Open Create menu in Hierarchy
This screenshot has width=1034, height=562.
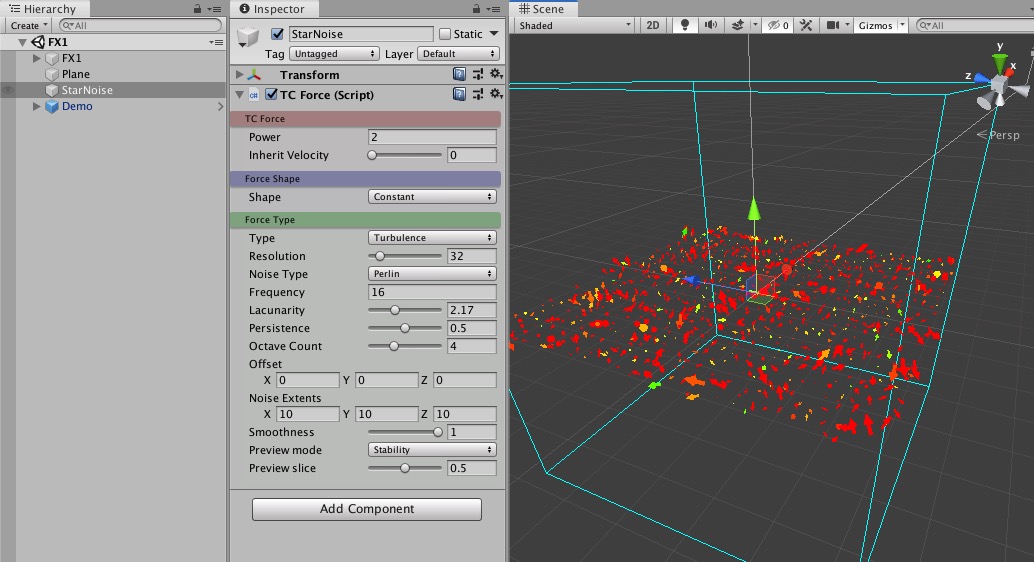point(28,25)
